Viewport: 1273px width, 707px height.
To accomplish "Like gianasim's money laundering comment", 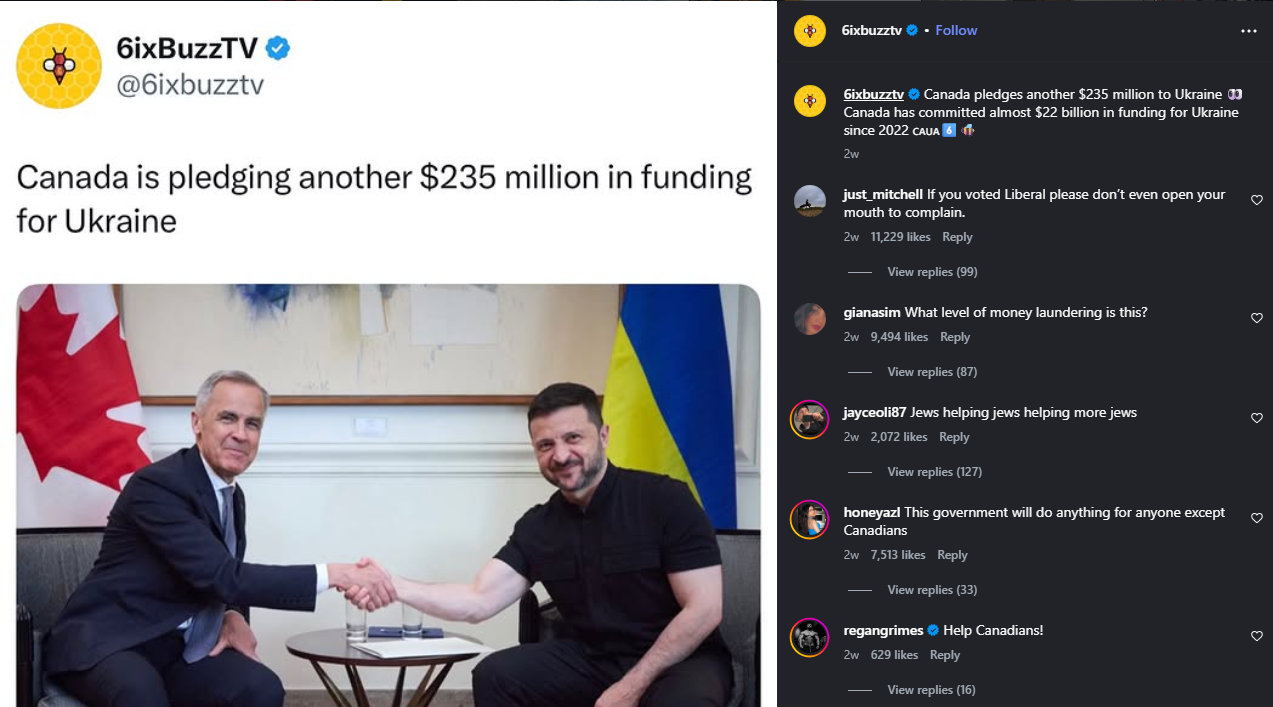I will pyautogui.click(x=1257, y=318).
